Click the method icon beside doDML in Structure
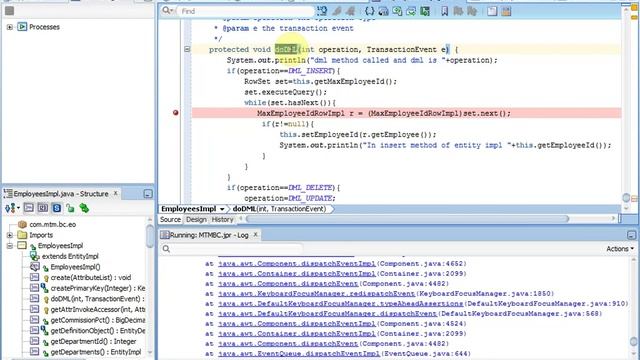640x360 pixels. coord(34,299)
